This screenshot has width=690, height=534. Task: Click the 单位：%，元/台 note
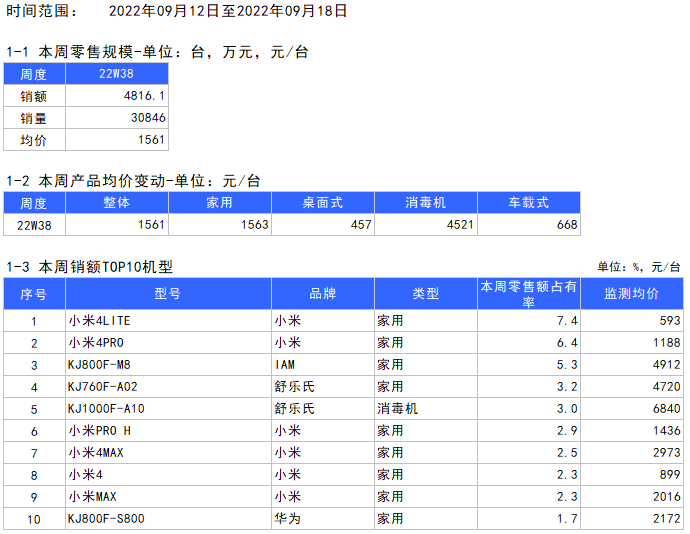(639, 267)
